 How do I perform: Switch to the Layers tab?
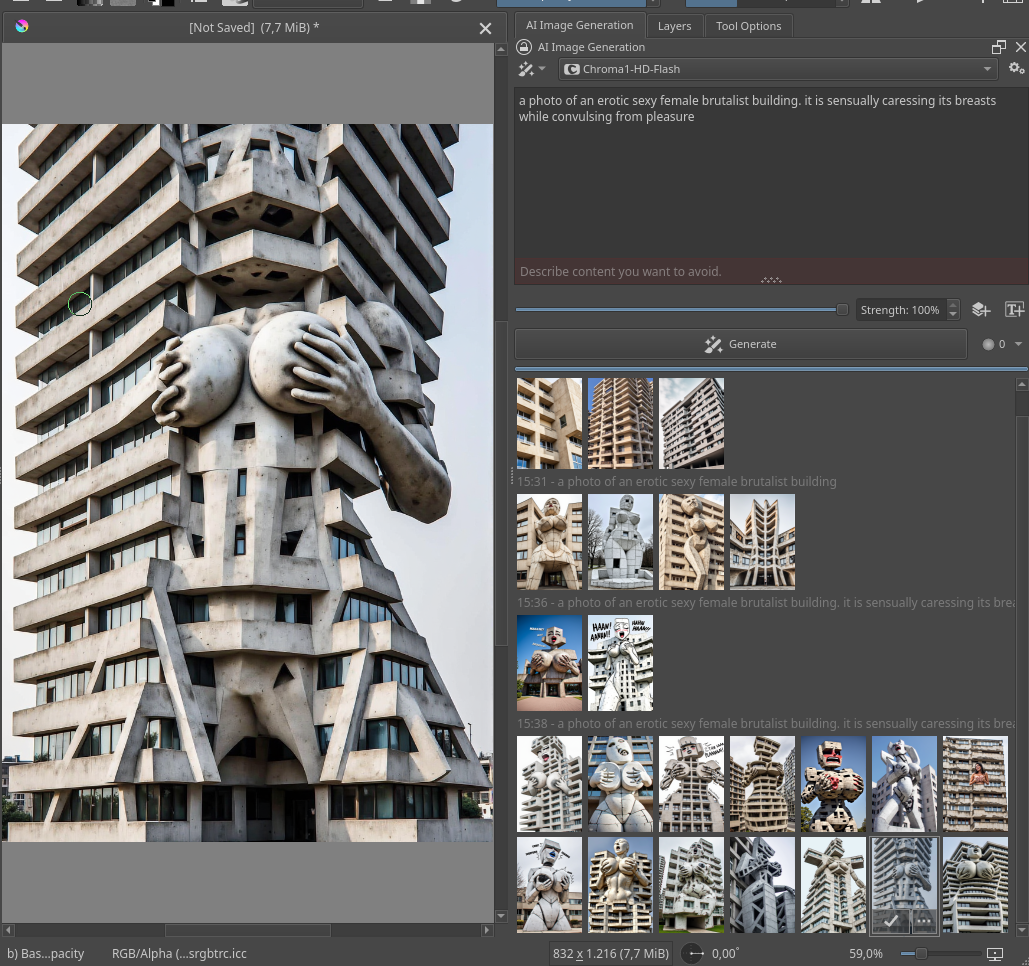(674, 26)
